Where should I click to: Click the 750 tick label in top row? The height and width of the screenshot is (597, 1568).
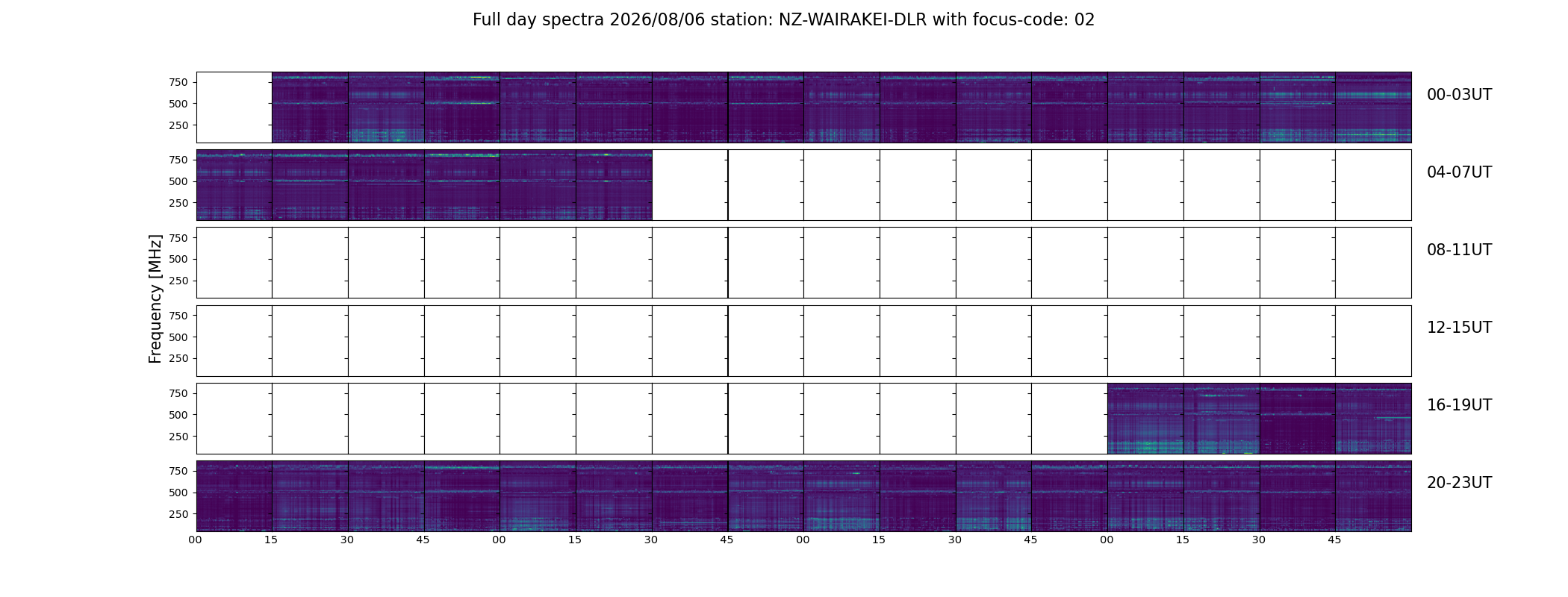tap(178, 82)
